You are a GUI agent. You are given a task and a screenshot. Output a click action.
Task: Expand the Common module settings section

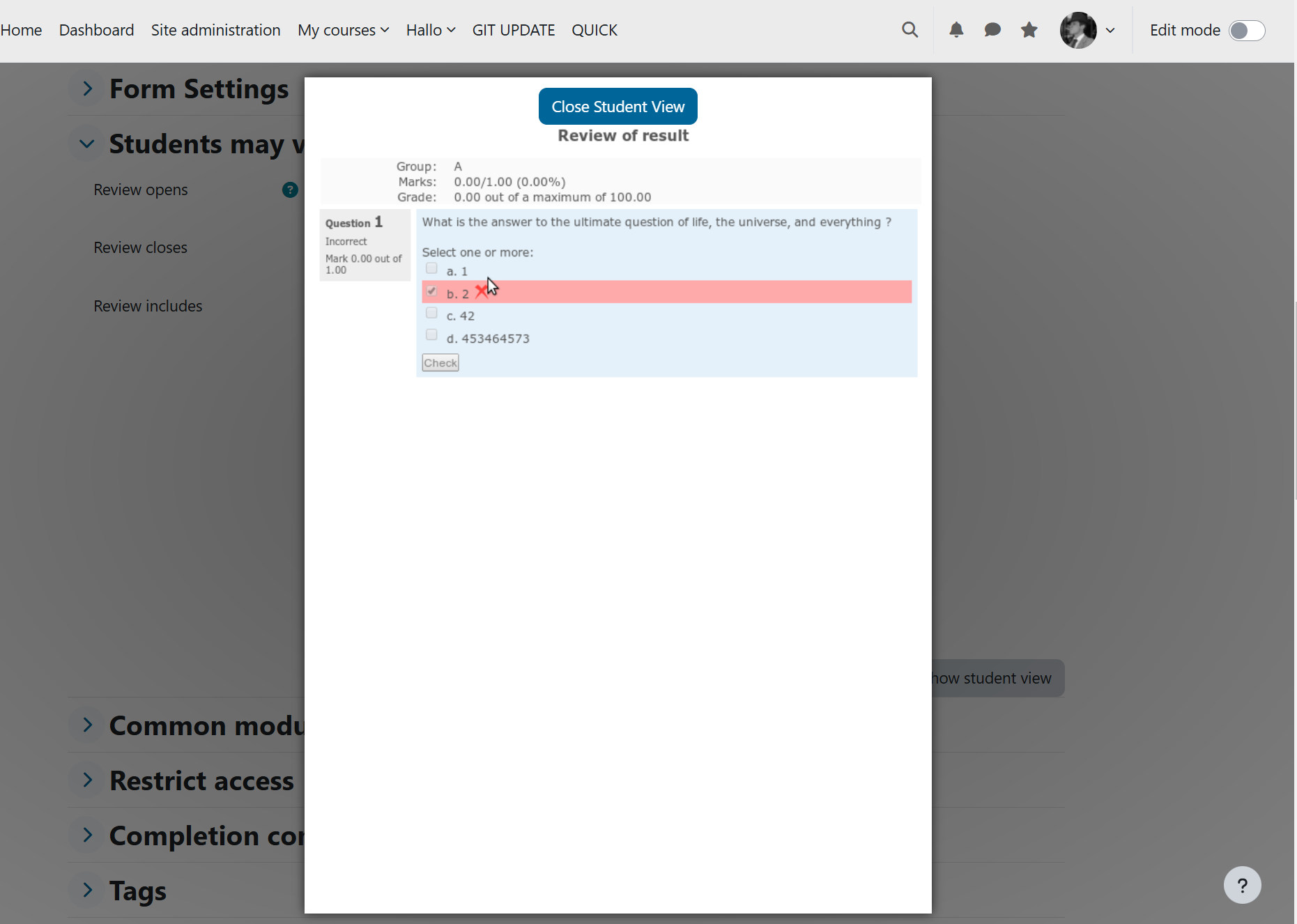point(87,725)
